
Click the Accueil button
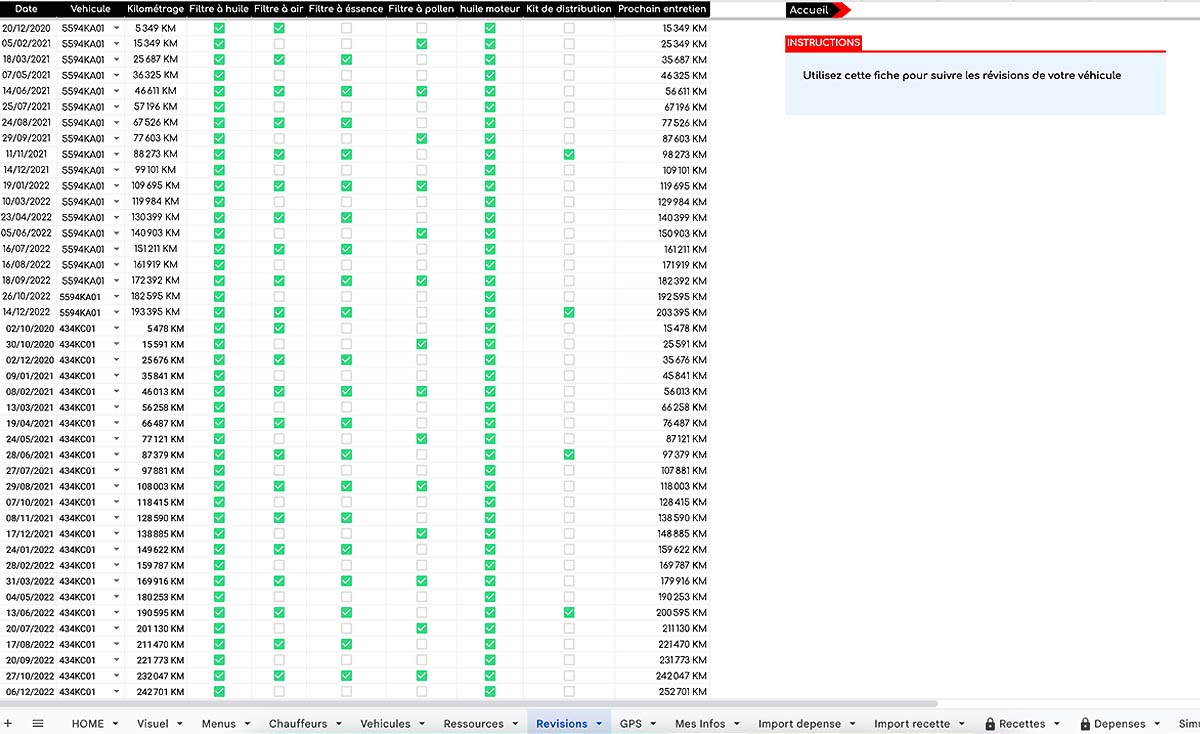[x=810, y=10]
